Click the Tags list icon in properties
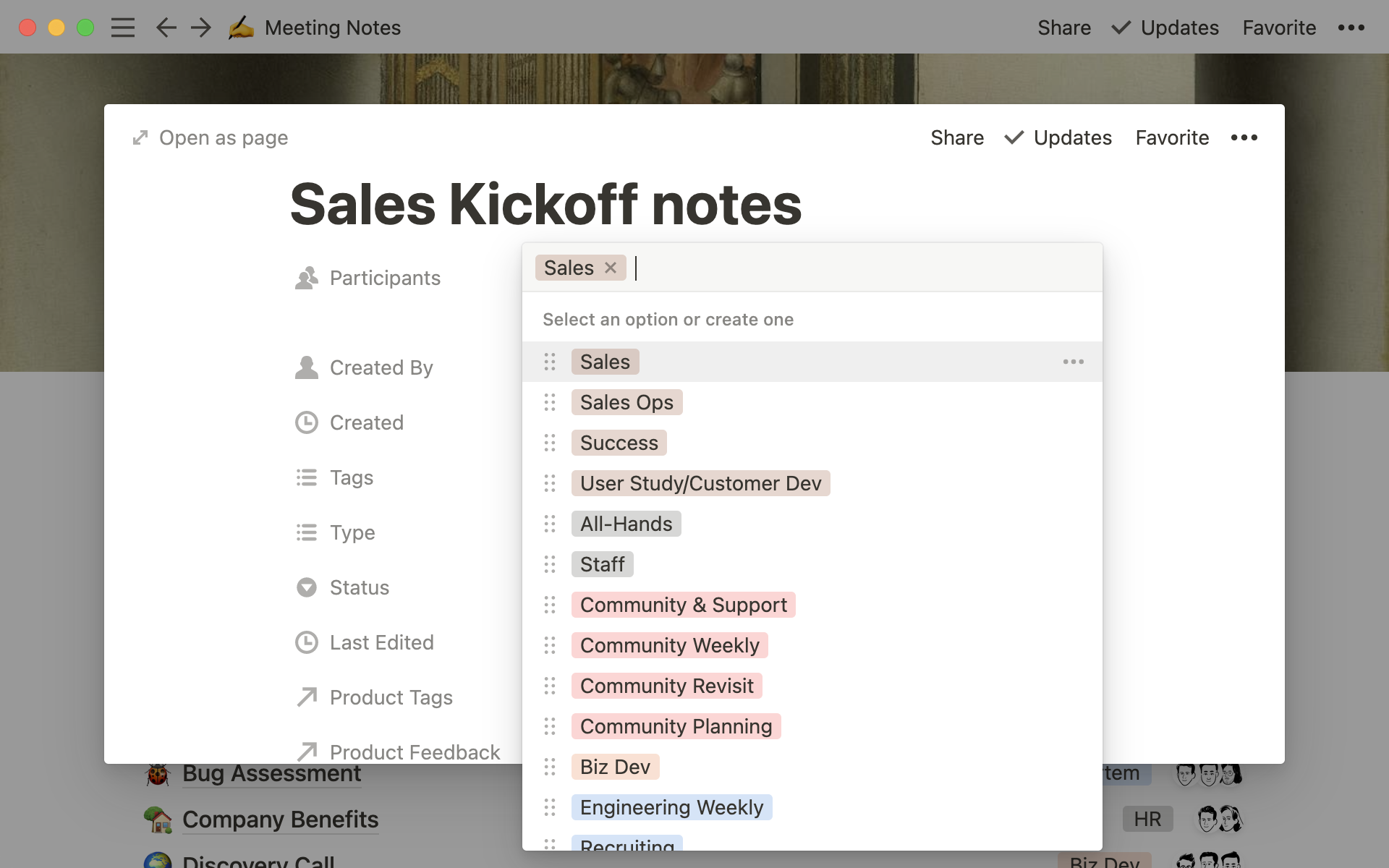1389x868 pixels. click(307, 477)
